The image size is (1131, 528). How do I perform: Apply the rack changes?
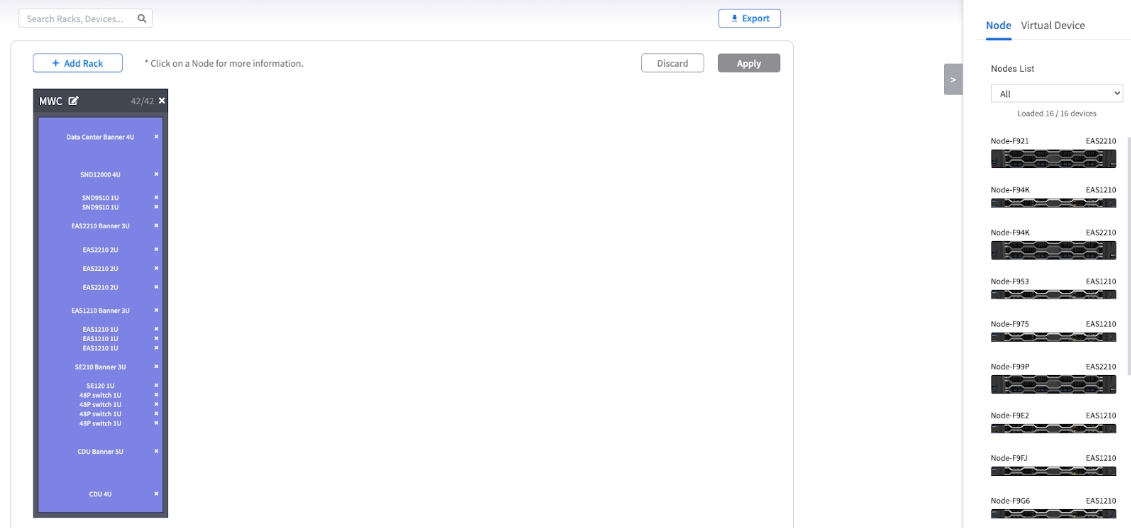pos(748,63)
